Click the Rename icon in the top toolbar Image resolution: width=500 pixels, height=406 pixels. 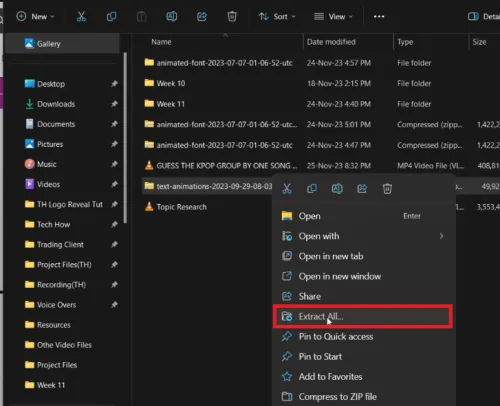click(x=172, y=16)
